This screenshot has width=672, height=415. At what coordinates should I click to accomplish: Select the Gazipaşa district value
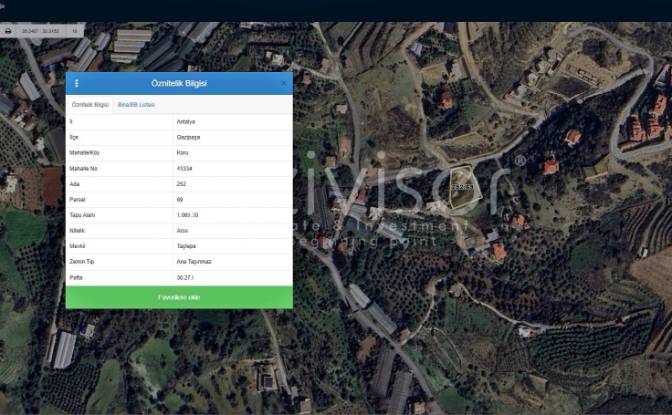coord(188,137)
